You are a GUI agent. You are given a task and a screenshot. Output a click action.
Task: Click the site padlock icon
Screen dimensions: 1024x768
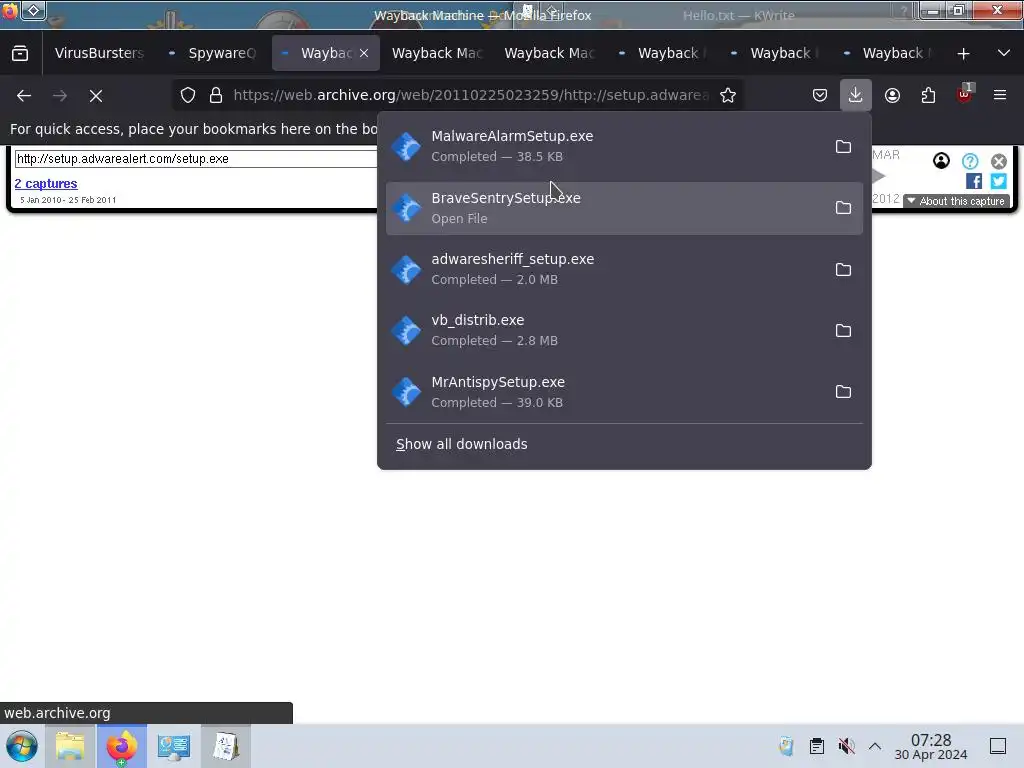(216, 95)
